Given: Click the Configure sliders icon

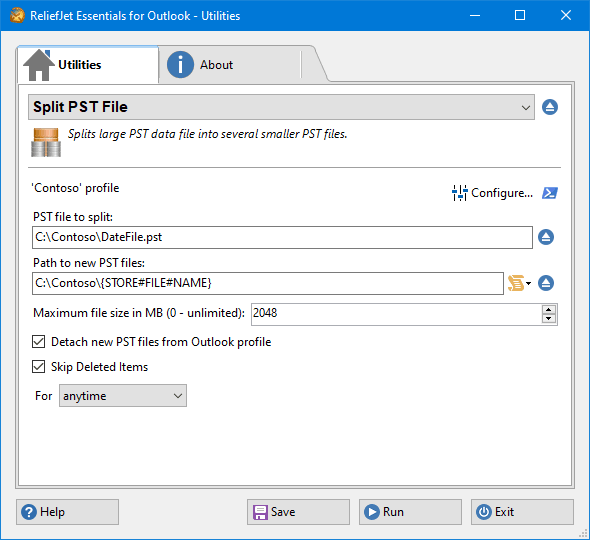Looking at the screenshot, I should pyautogui.click(x=459, y=193).
